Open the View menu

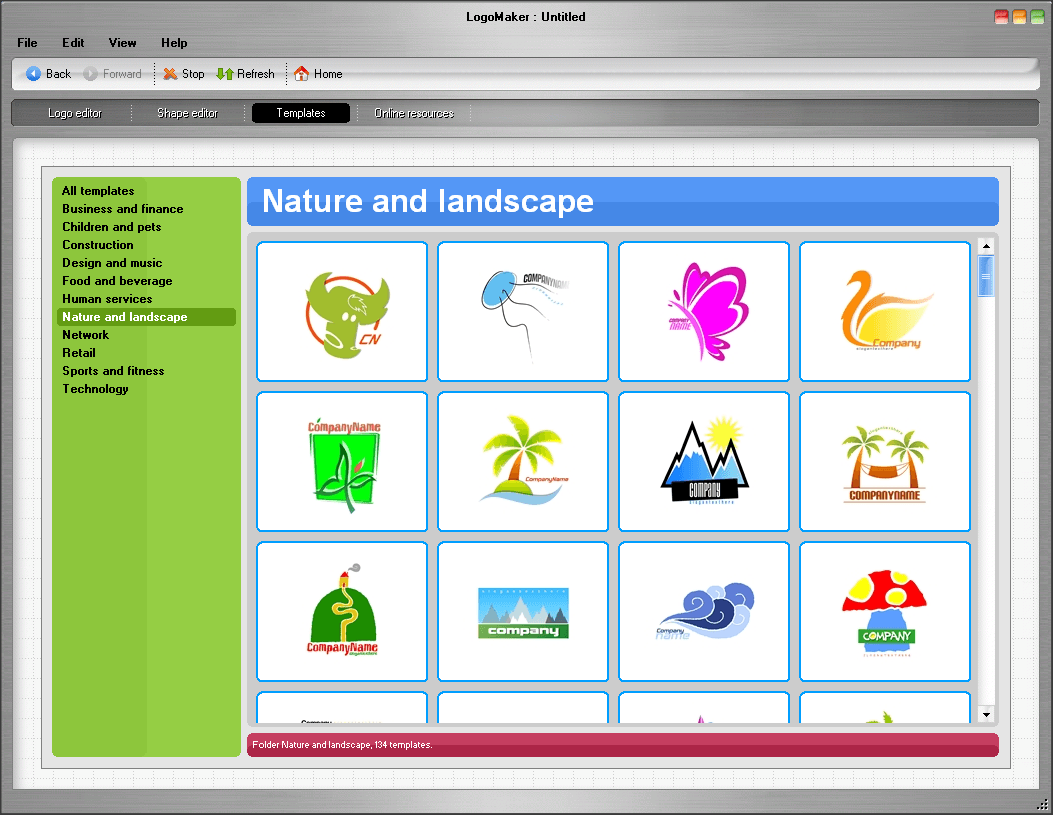(122, 43)
